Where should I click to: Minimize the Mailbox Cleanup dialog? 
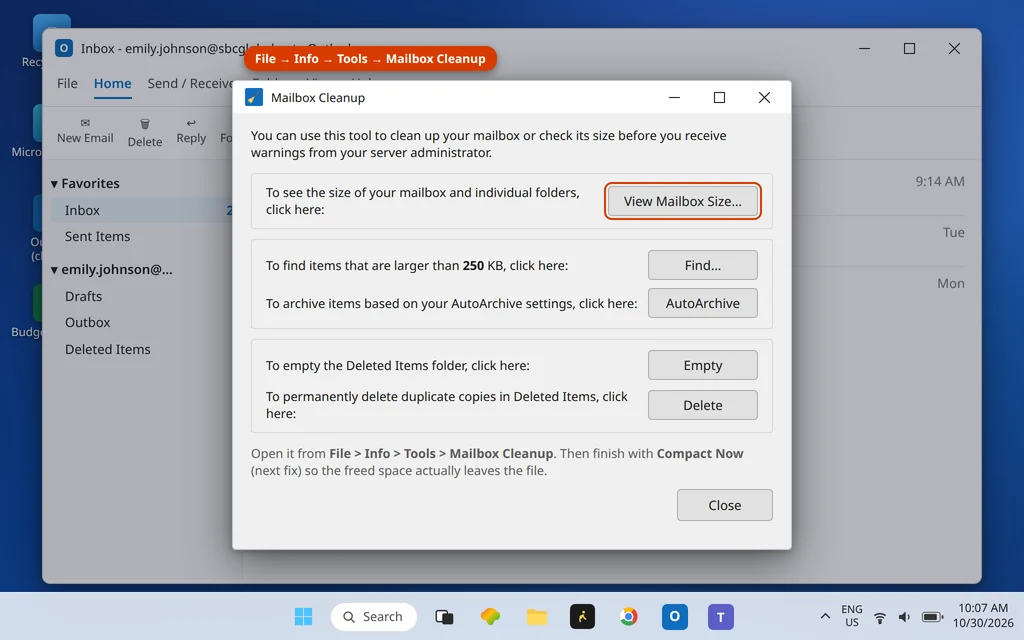[x=675, y=97]
